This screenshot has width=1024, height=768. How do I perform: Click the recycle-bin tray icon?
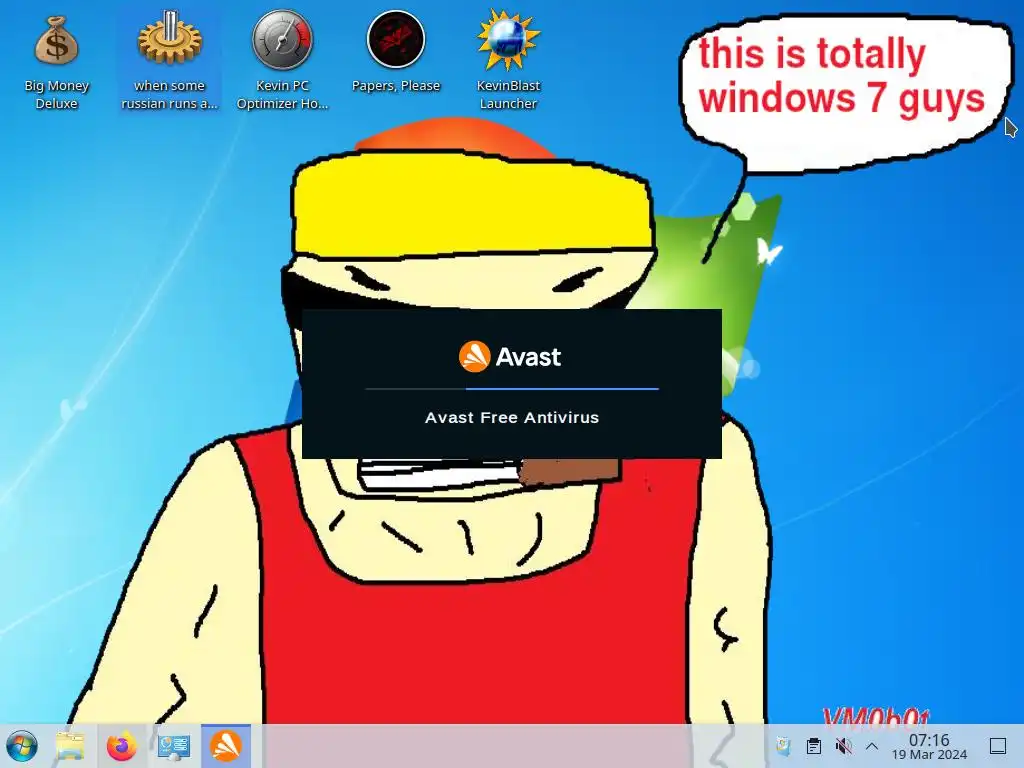click(783, 746)
